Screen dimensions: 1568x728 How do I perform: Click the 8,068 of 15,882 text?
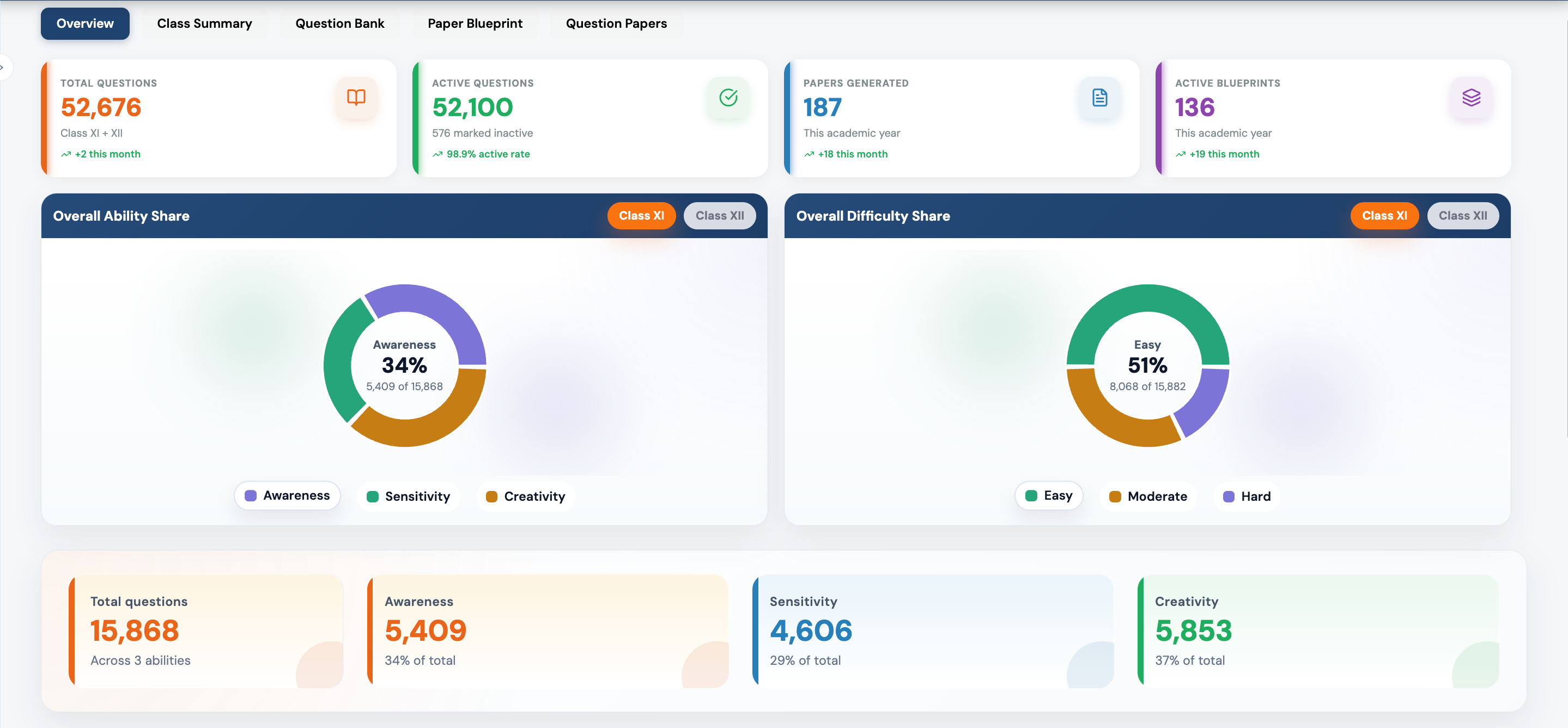coord(1147,386)
